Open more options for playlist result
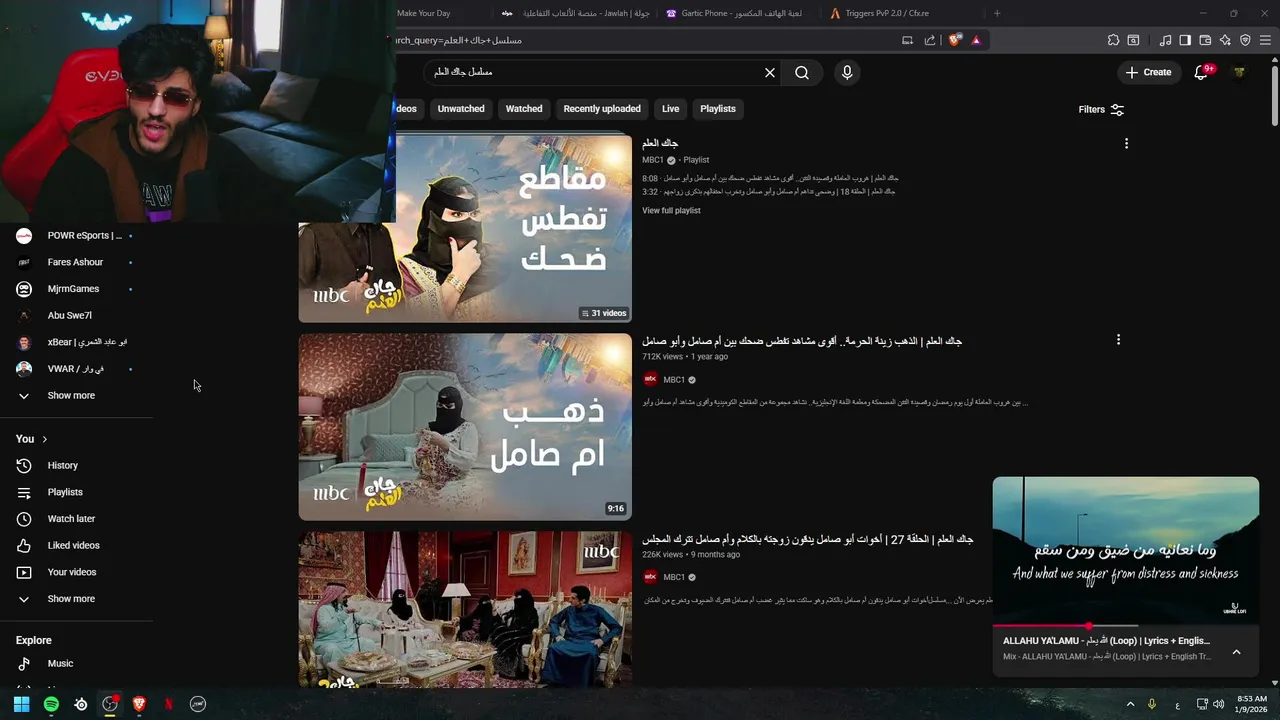The width and height of the screenshot is (1280, 720). pyautogui.click(x=1126, y=144)
